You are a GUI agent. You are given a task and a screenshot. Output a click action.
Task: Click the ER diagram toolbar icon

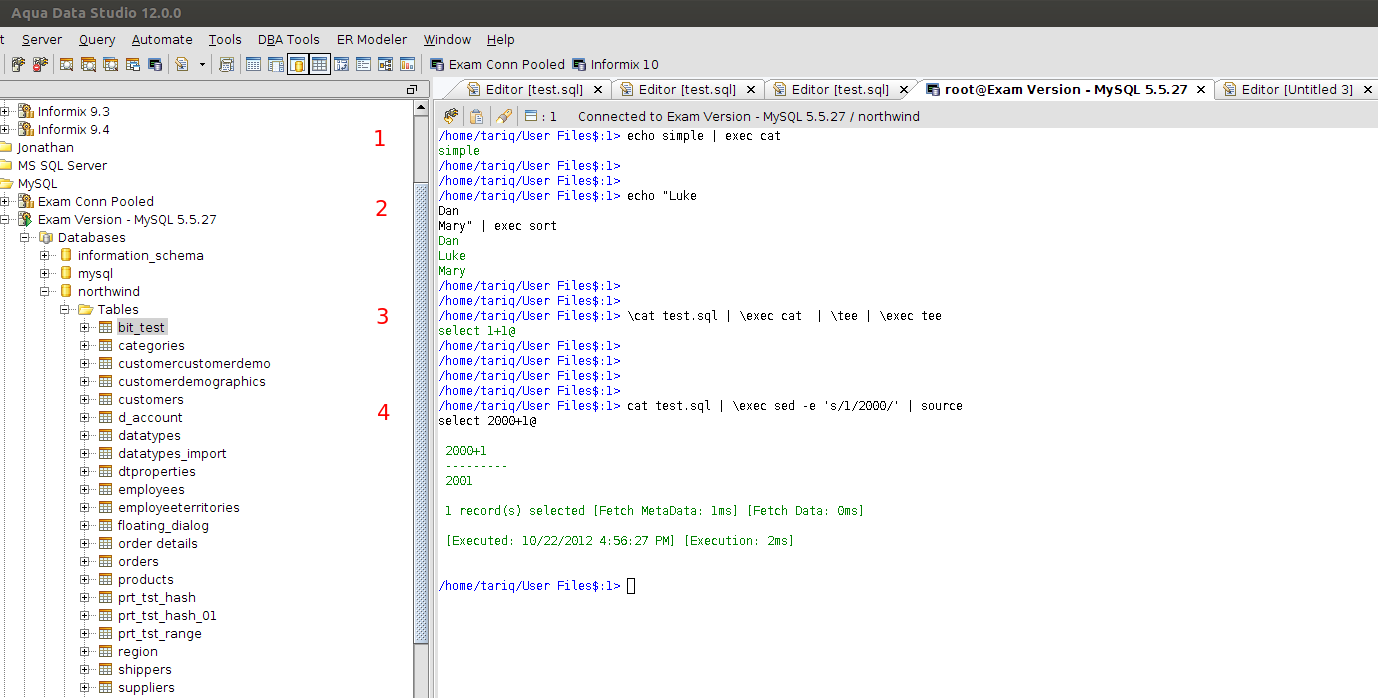[x=385, y=64]
